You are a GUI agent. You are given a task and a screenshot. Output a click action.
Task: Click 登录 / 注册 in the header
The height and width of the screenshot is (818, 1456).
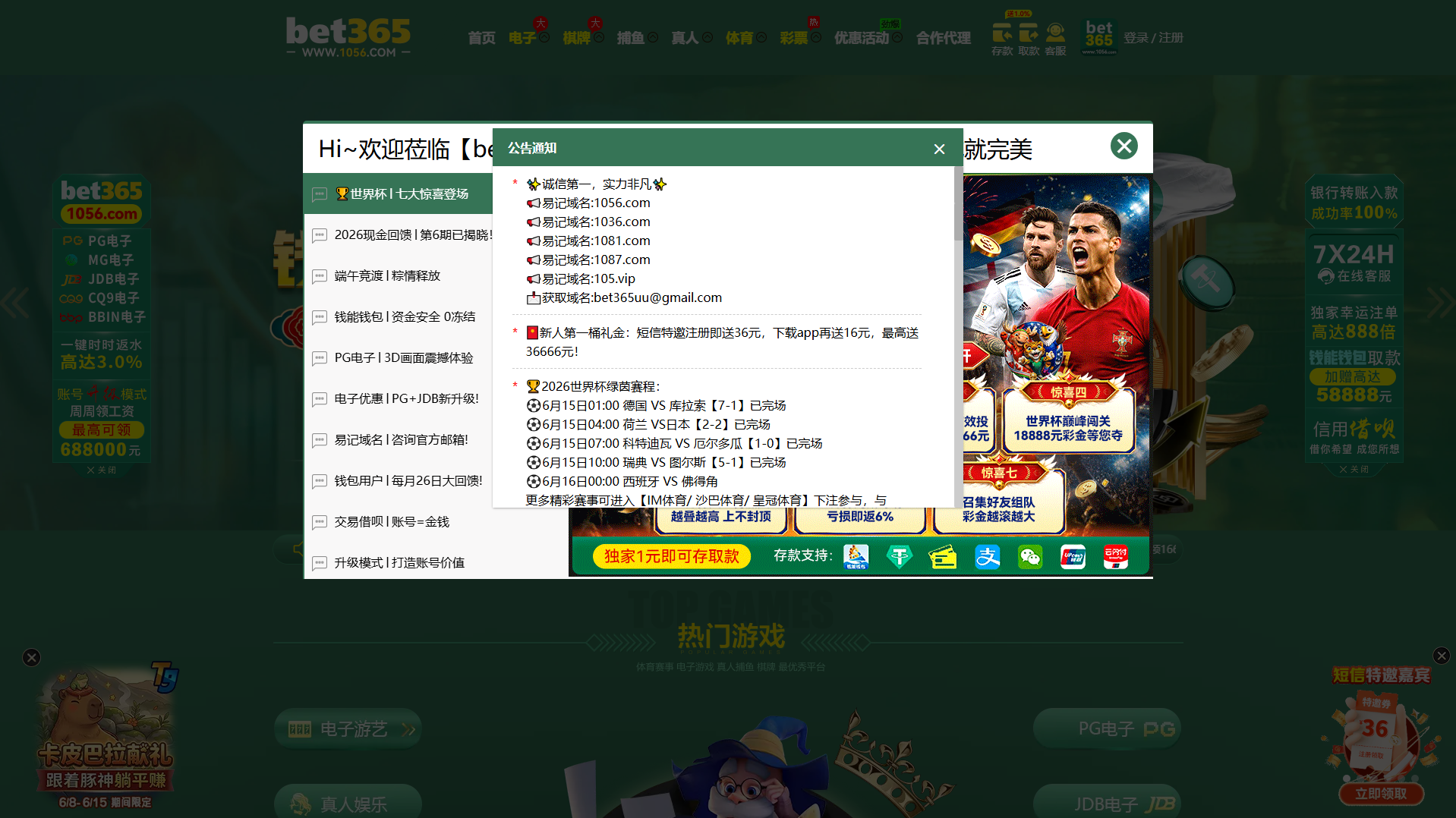[x=1153, y=38]
